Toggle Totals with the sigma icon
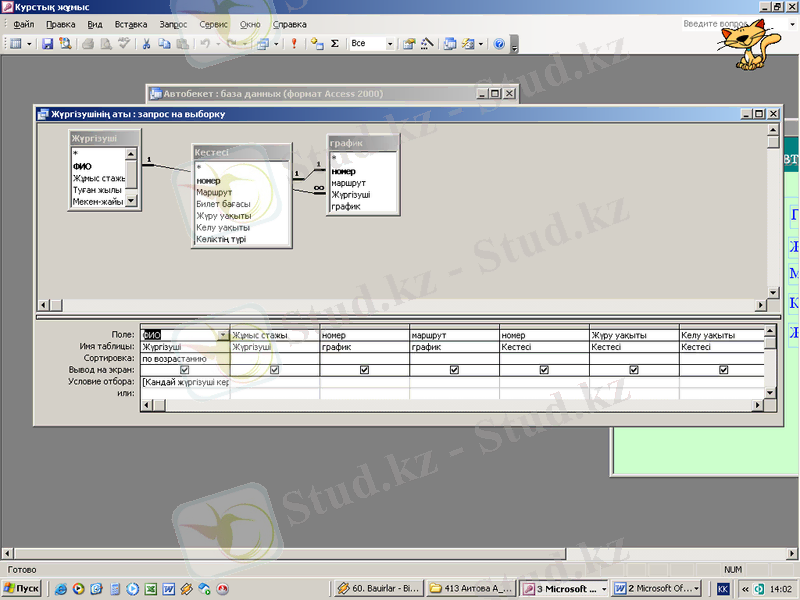 point(334,44)
